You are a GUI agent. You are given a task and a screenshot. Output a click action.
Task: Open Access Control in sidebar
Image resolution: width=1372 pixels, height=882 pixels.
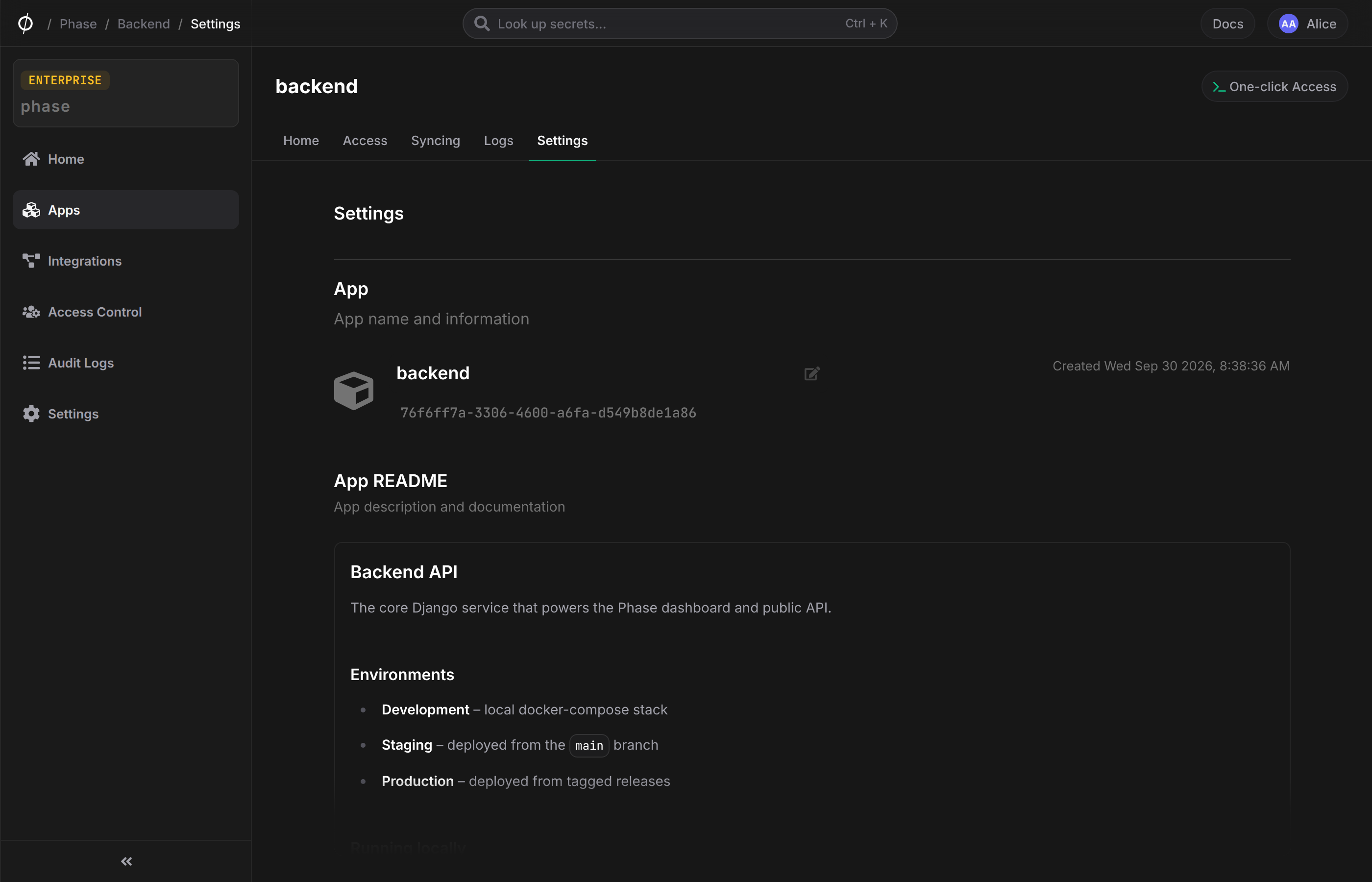pyautogui.click(x=126, y=312)
